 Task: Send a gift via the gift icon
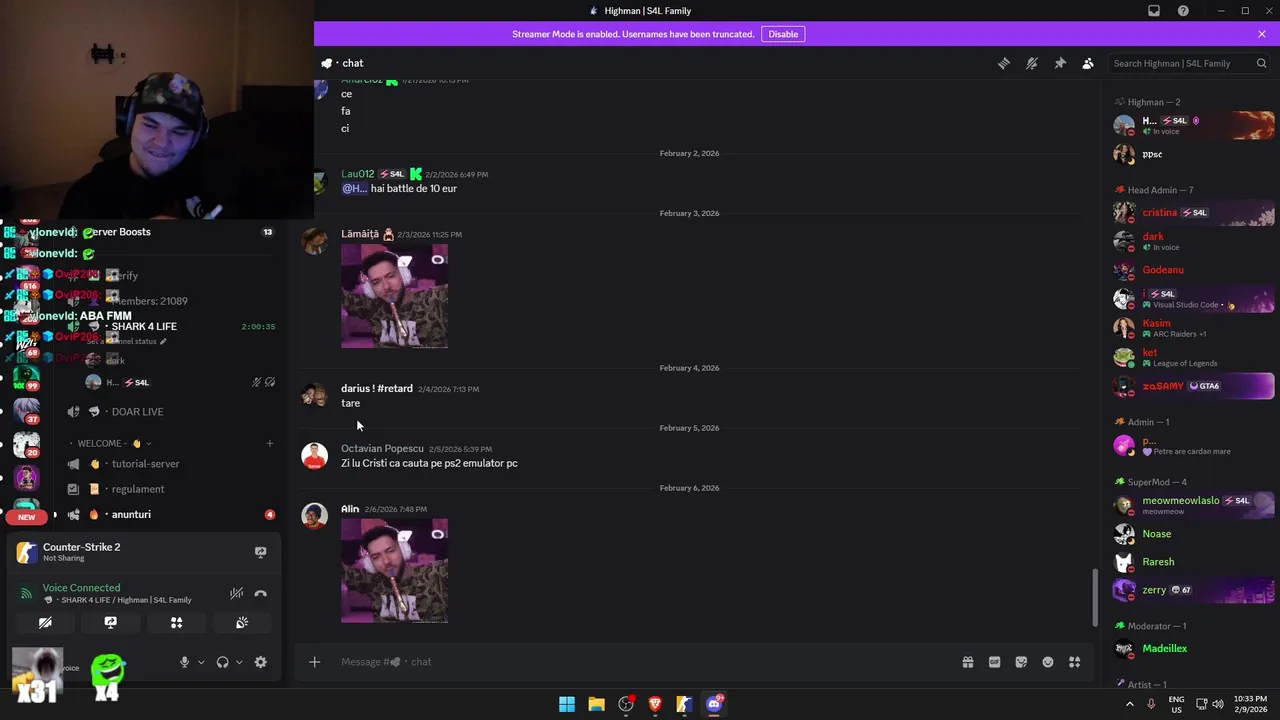968,662
